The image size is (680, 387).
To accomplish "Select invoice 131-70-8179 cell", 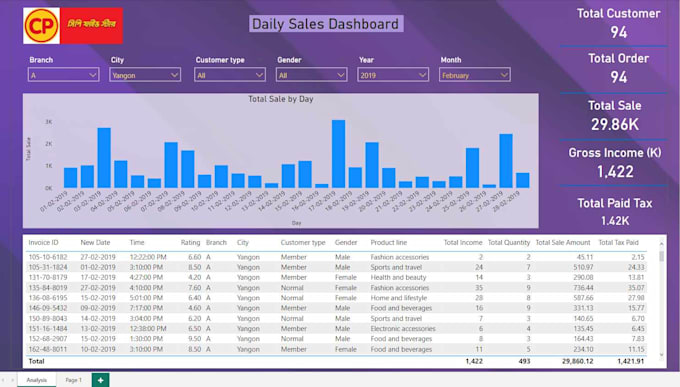I will pos(48,278).
